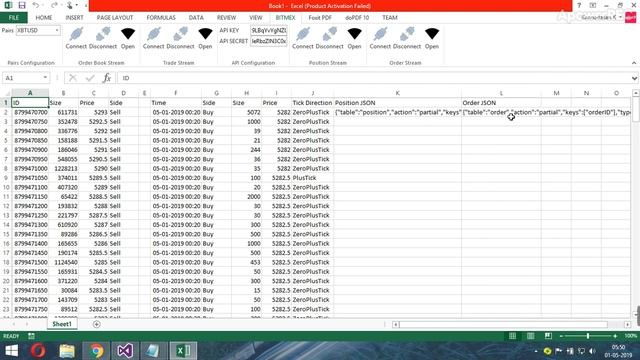Click the API KEY input field
The image size is (640, 360).
click(269, 30)
